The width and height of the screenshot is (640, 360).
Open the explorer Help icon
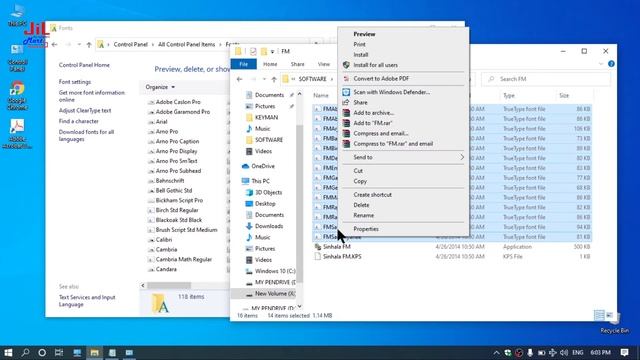click(611, 64)
